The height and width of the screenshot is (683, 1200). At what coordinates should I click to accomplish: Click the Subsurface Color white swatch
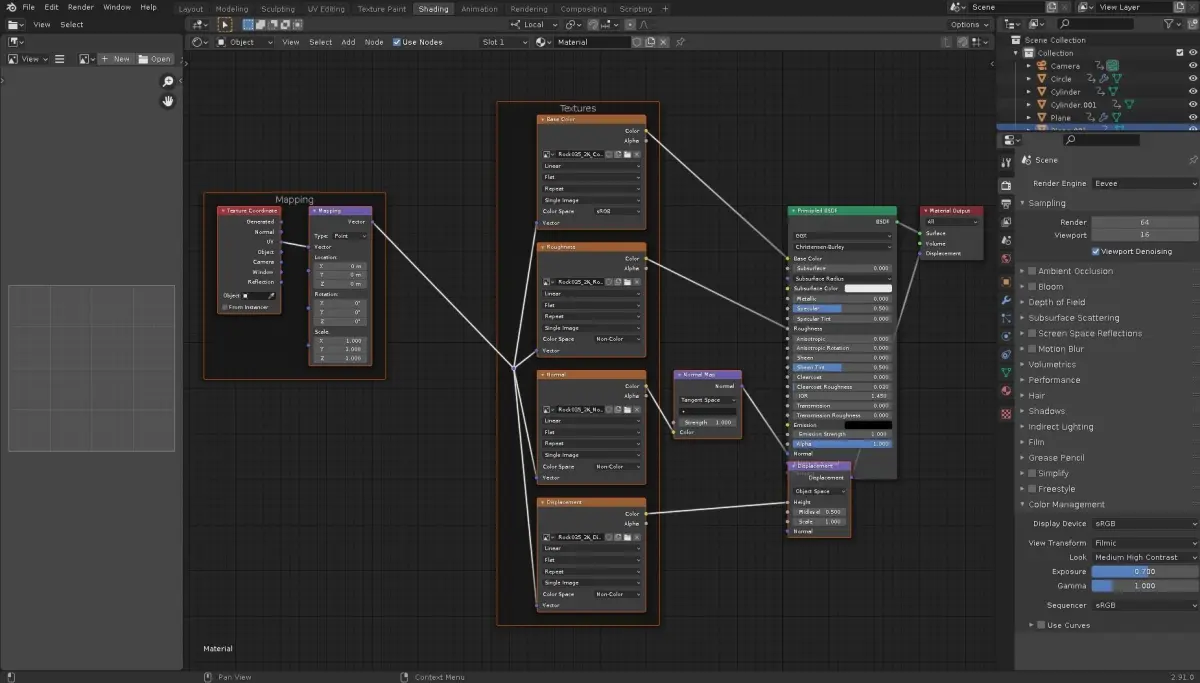click(868, 288)
